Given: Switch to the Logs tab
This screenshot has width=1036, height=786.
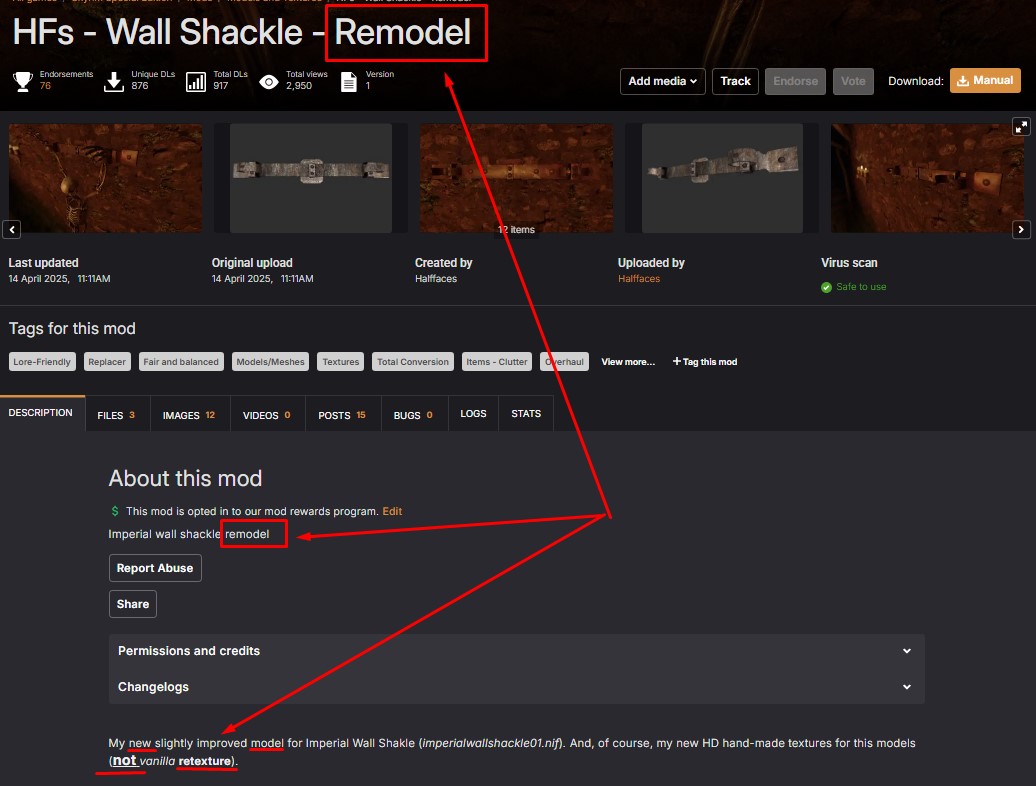Looking at the screenshot, I should pos(473,413).
